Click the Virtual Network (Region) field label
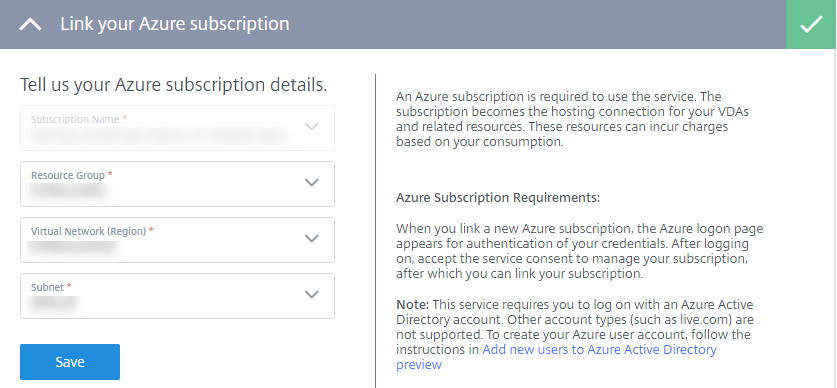Screen dimensions: 837x388 click(x=92, y=231)
